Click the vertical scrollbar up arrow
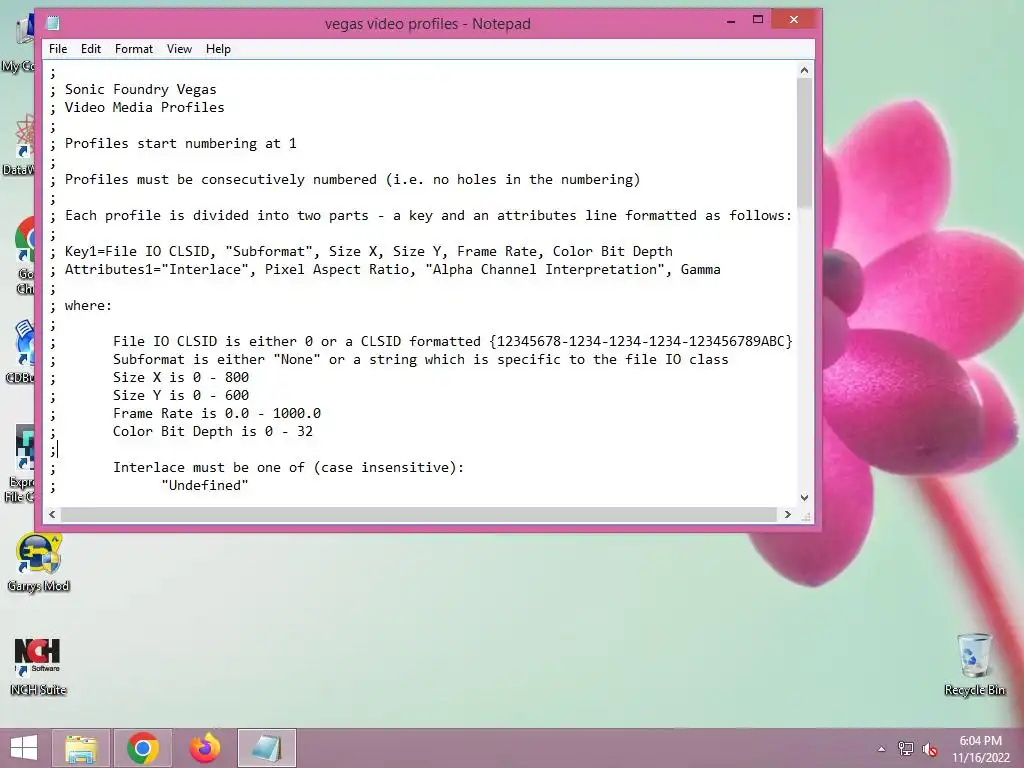Image resolution: width=1024 pixels, height=768 pixels. tap(805, 70)
